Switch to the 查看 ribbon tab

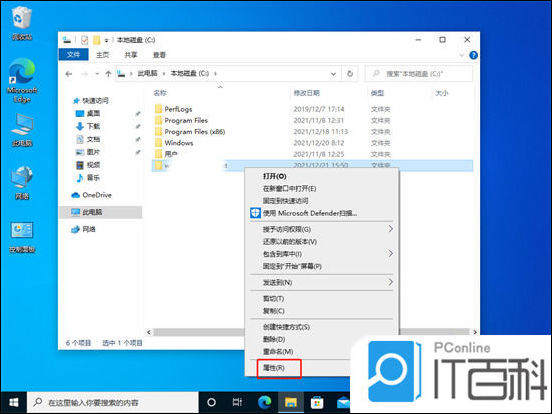tap(159, 55)
